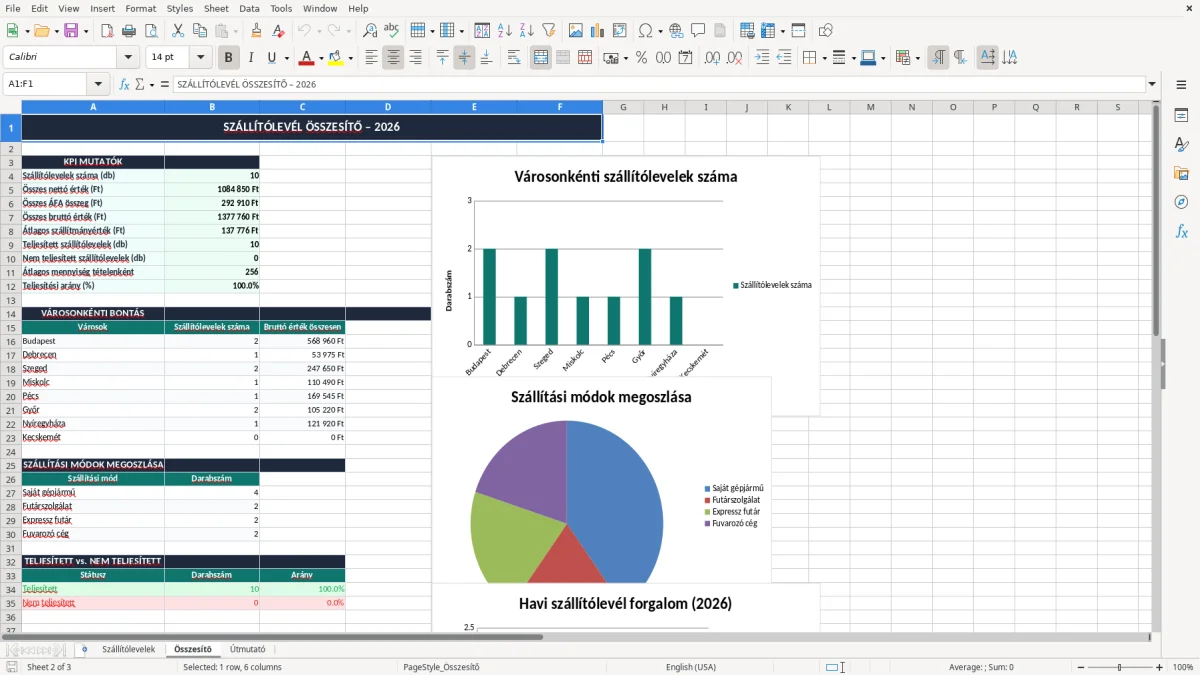Toggle Center Vertically alignment
This screenshot has width=1200, height=675.
[x=464, y=58]
